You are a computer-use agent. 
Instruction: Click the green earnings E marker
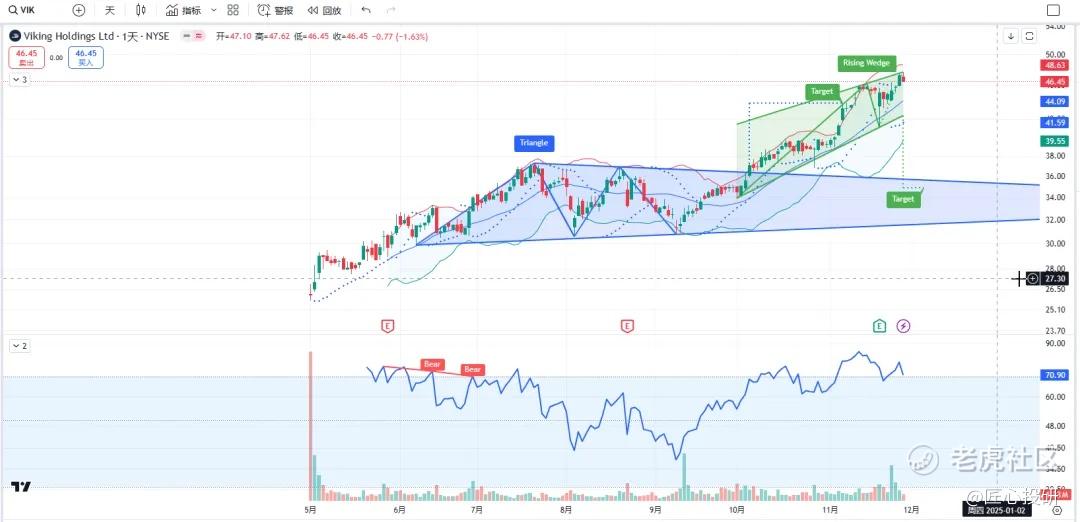click(879, 325)
